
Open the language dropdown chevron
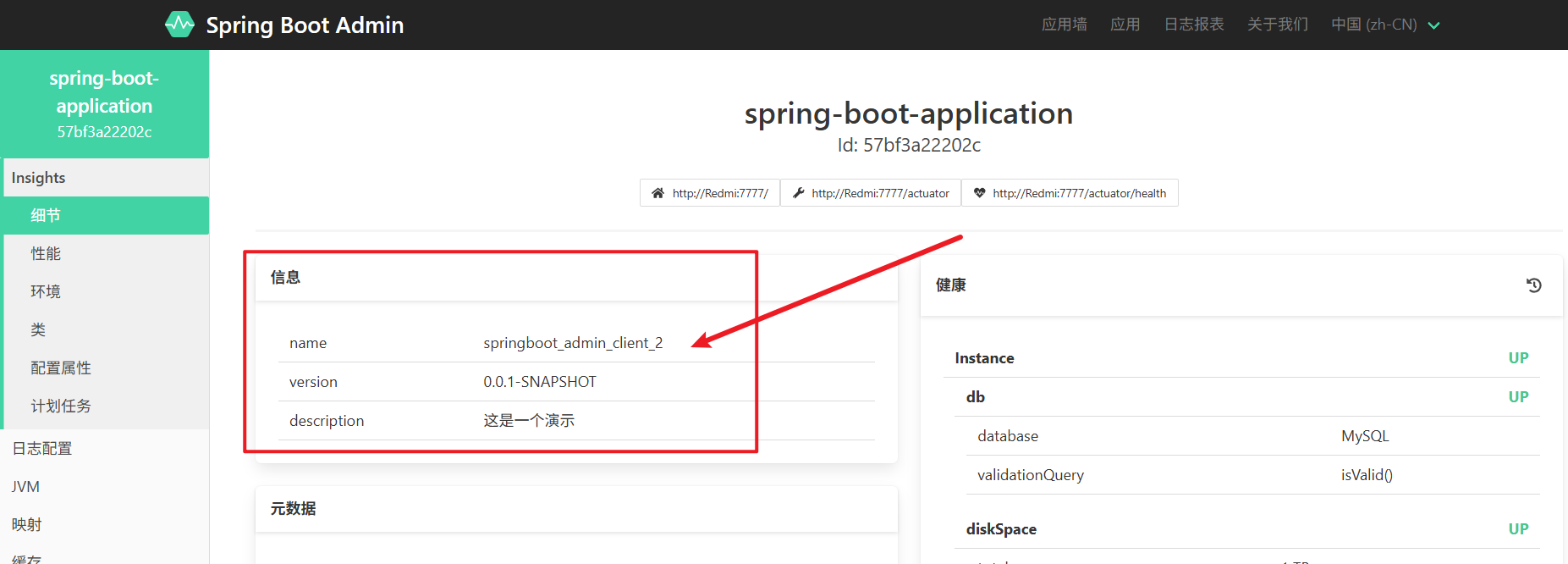click(x=1433, y=25)
